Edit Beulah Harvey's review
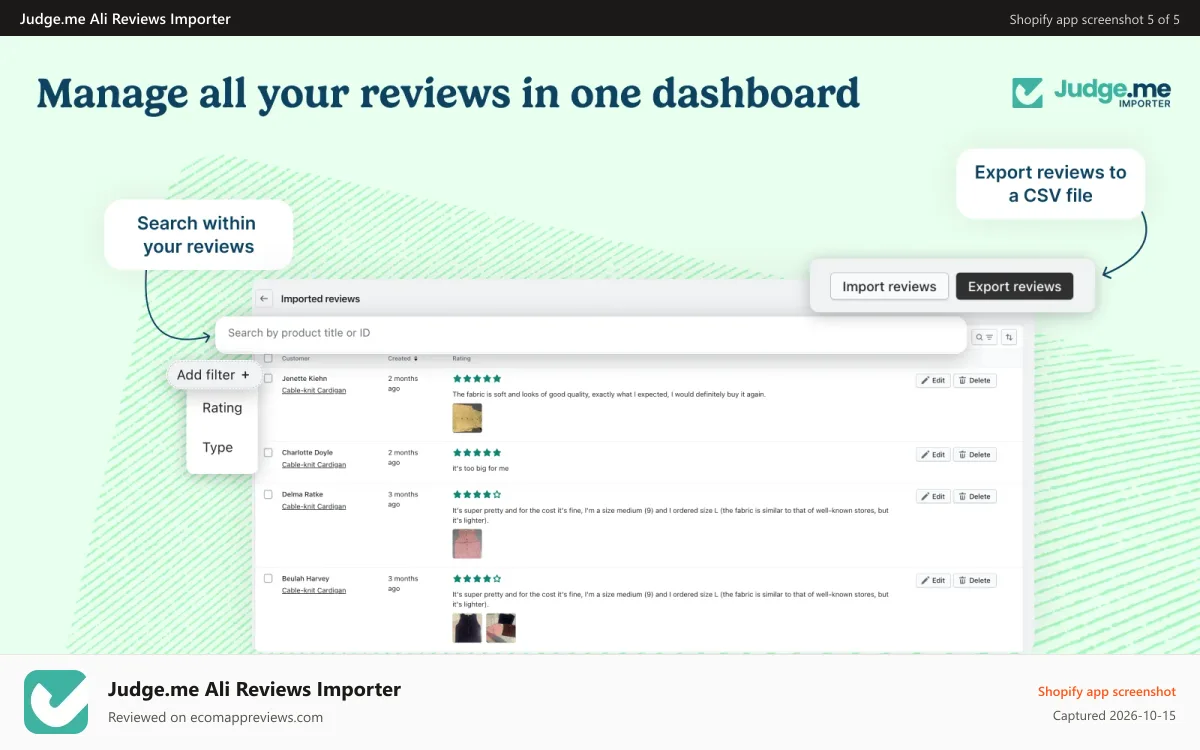This screenshot has height=750, width=1200. coord(932,581)
